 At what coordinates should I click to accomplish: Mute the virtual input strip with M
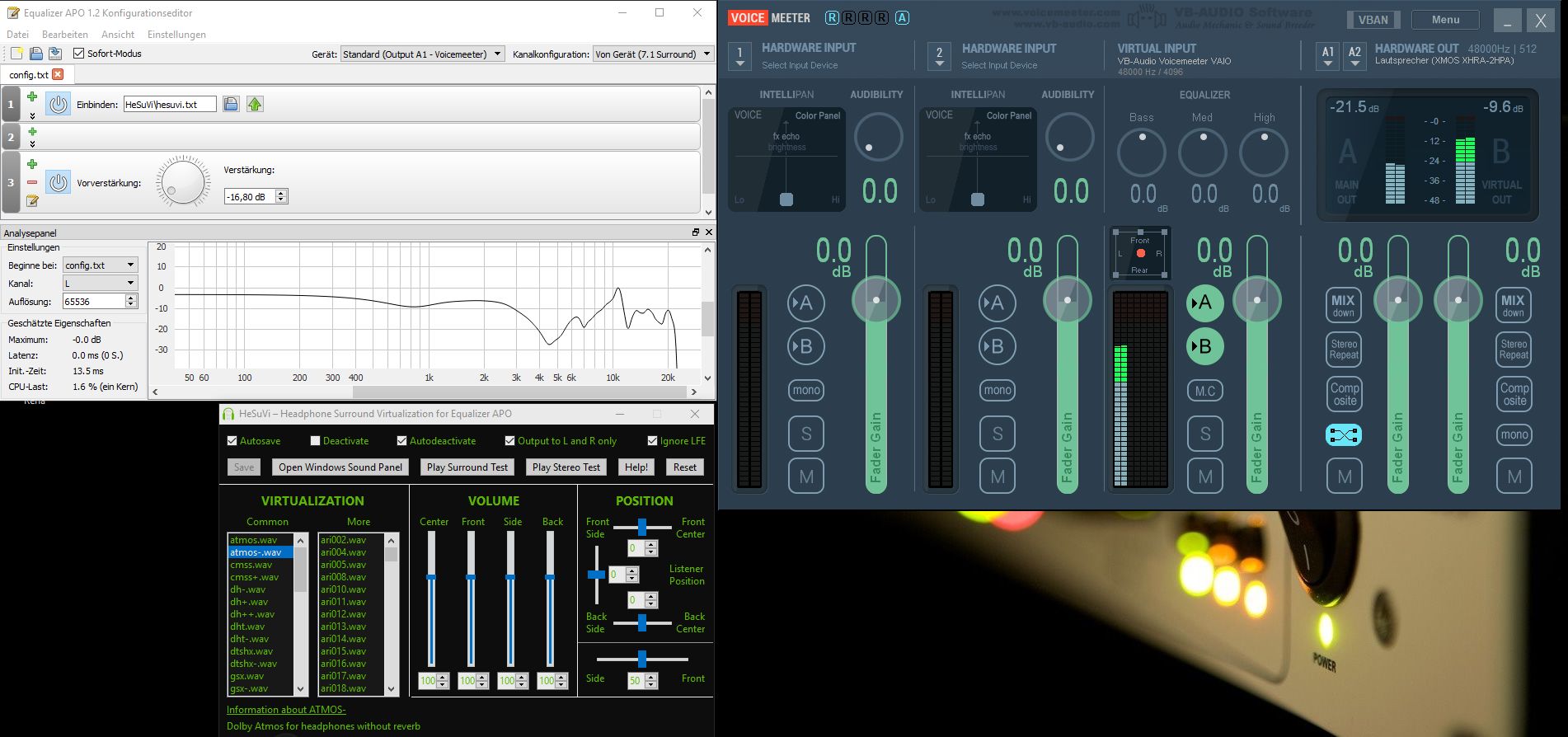(x=1205, y=476)
